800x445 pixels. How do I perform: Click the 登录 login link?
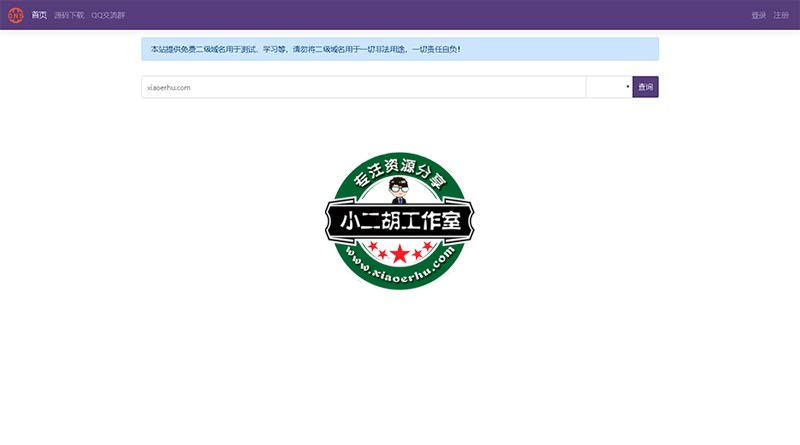coord(758,15)
